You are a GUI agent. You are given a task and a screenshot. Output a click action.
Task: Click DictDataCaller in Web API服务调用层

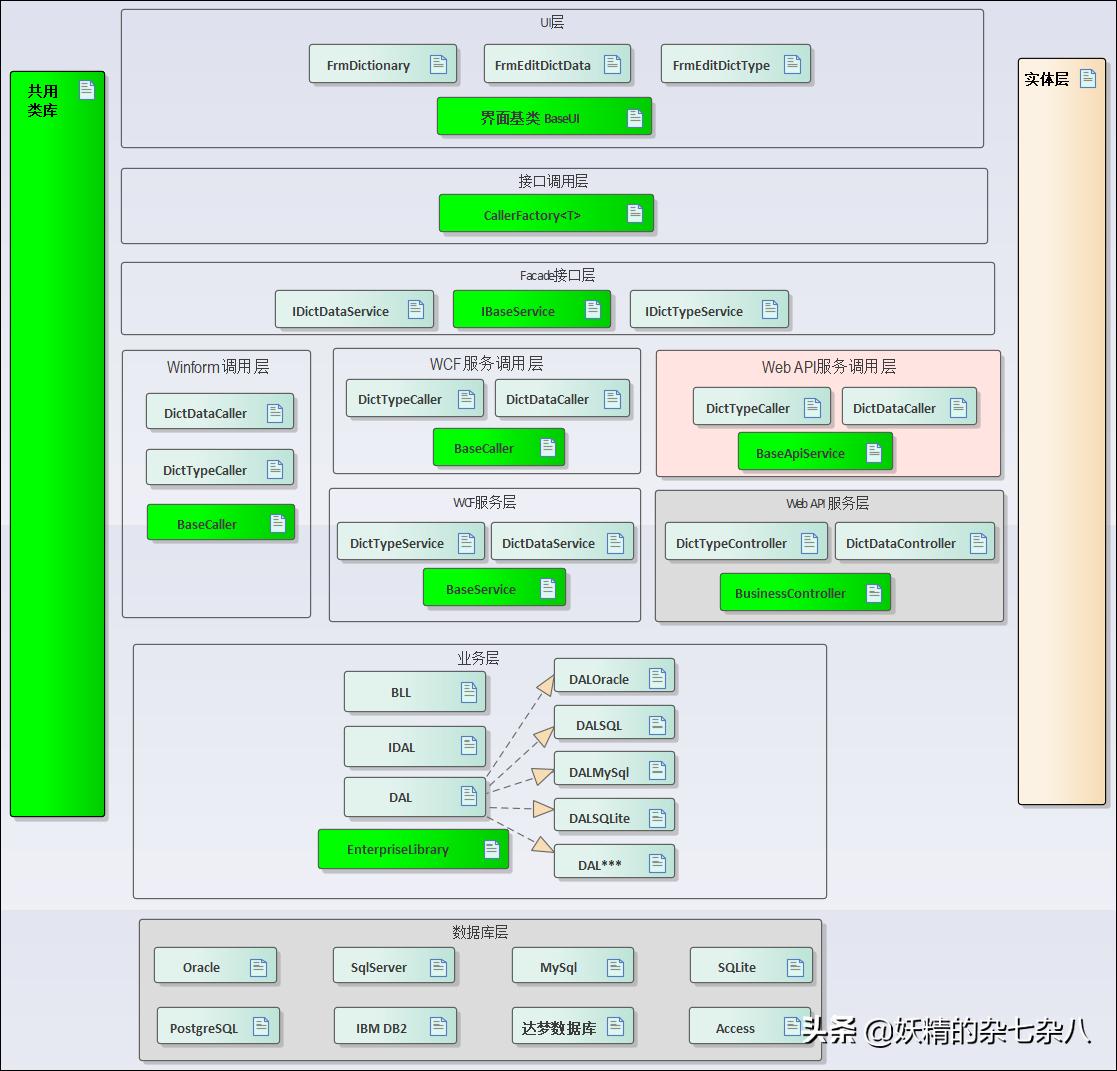[908, 407]
